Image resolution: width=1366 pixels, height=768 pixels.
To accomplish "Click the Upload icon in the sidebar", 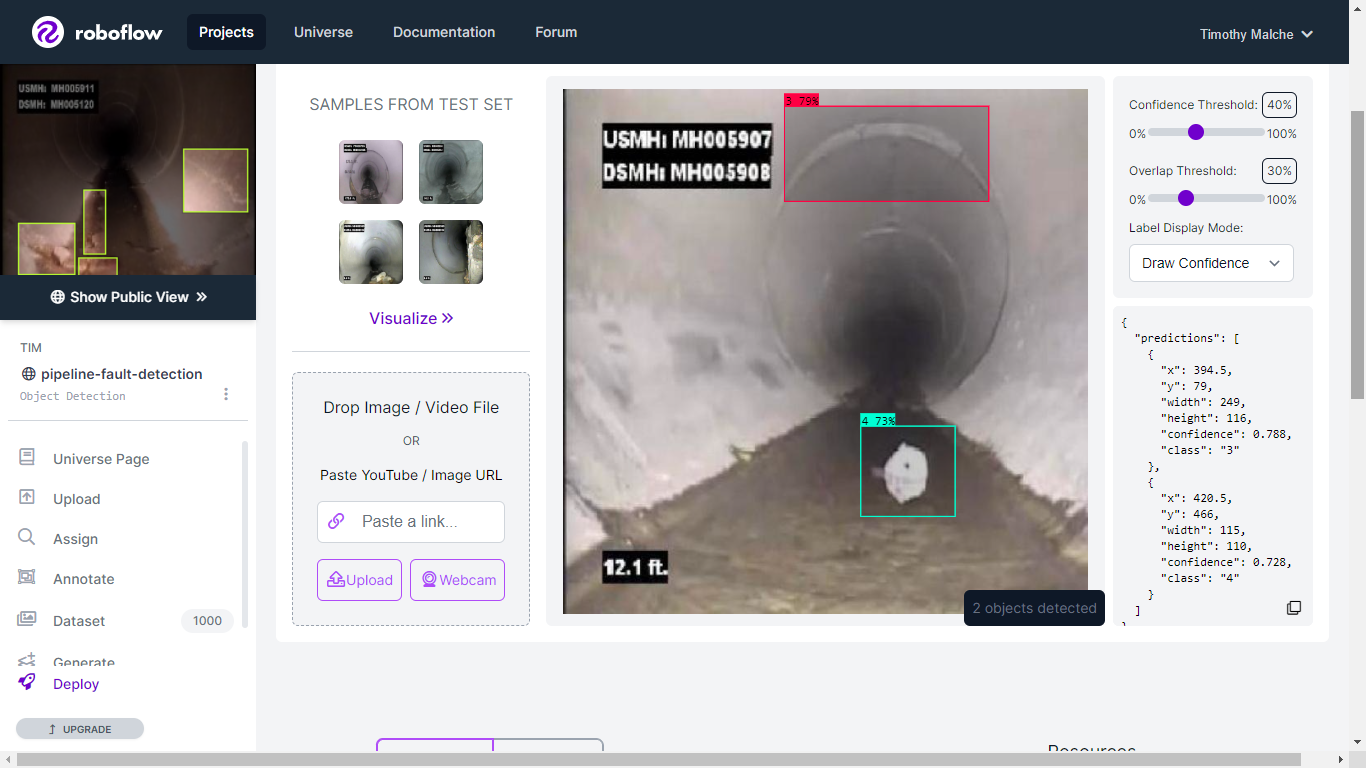I will pyautogui.click(x=27, y=497).
